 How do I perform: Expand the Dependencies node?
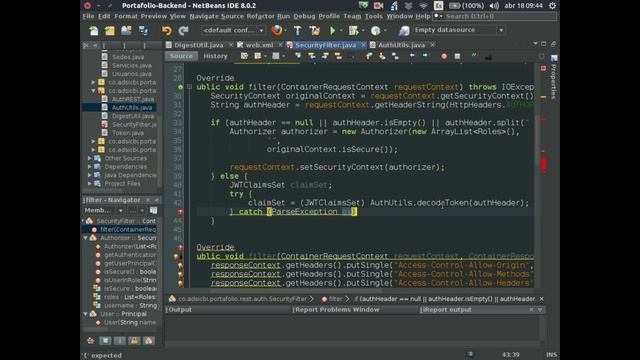(x=90, y=167)
